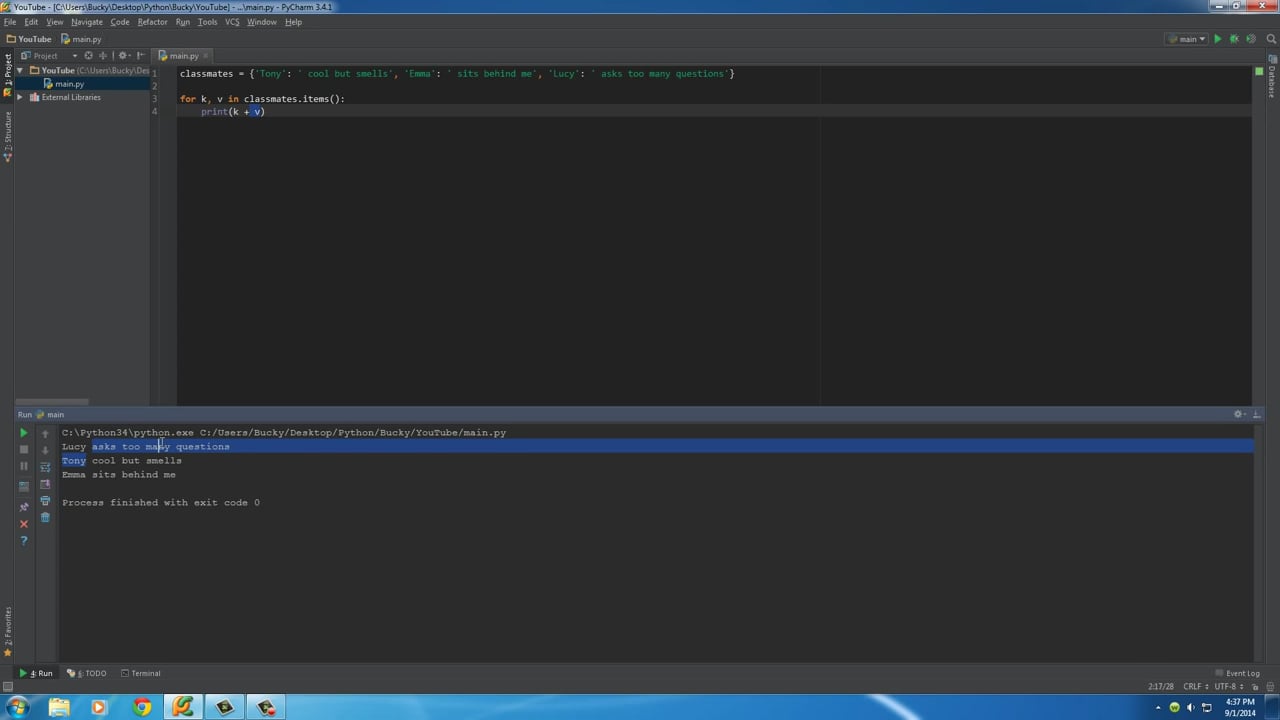Open Run panel help question mark
The image size is (1280, 720).
click(x=24, y=541)
